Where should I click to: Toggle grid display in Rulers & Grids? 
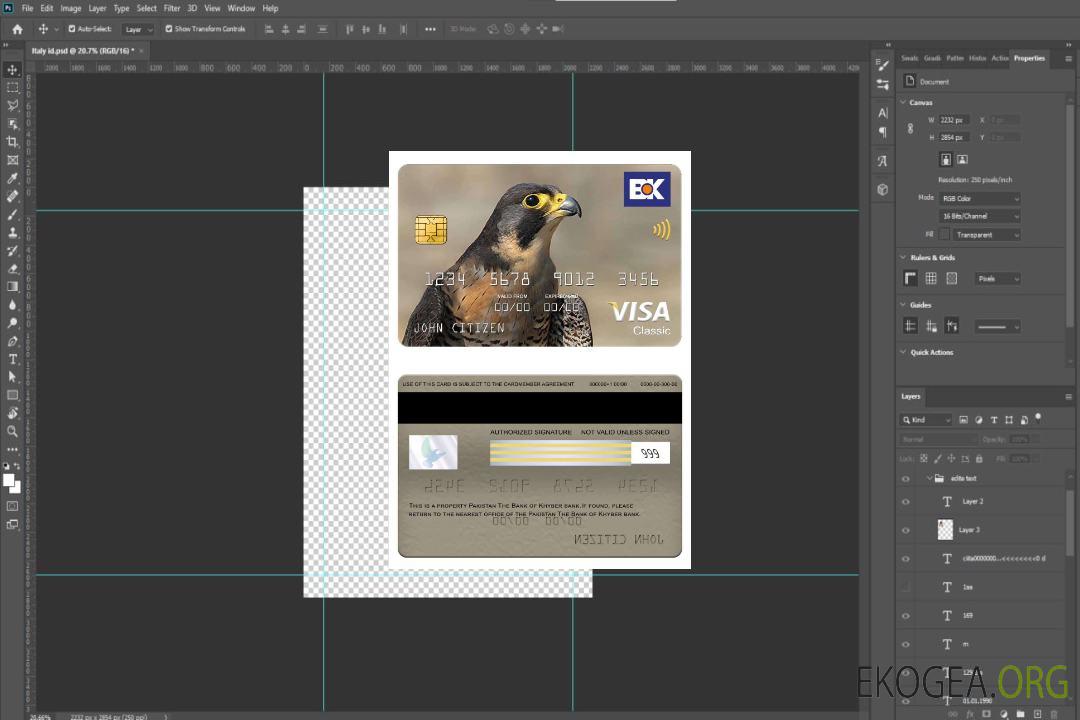pyautogui.click(x=931, y=278)
